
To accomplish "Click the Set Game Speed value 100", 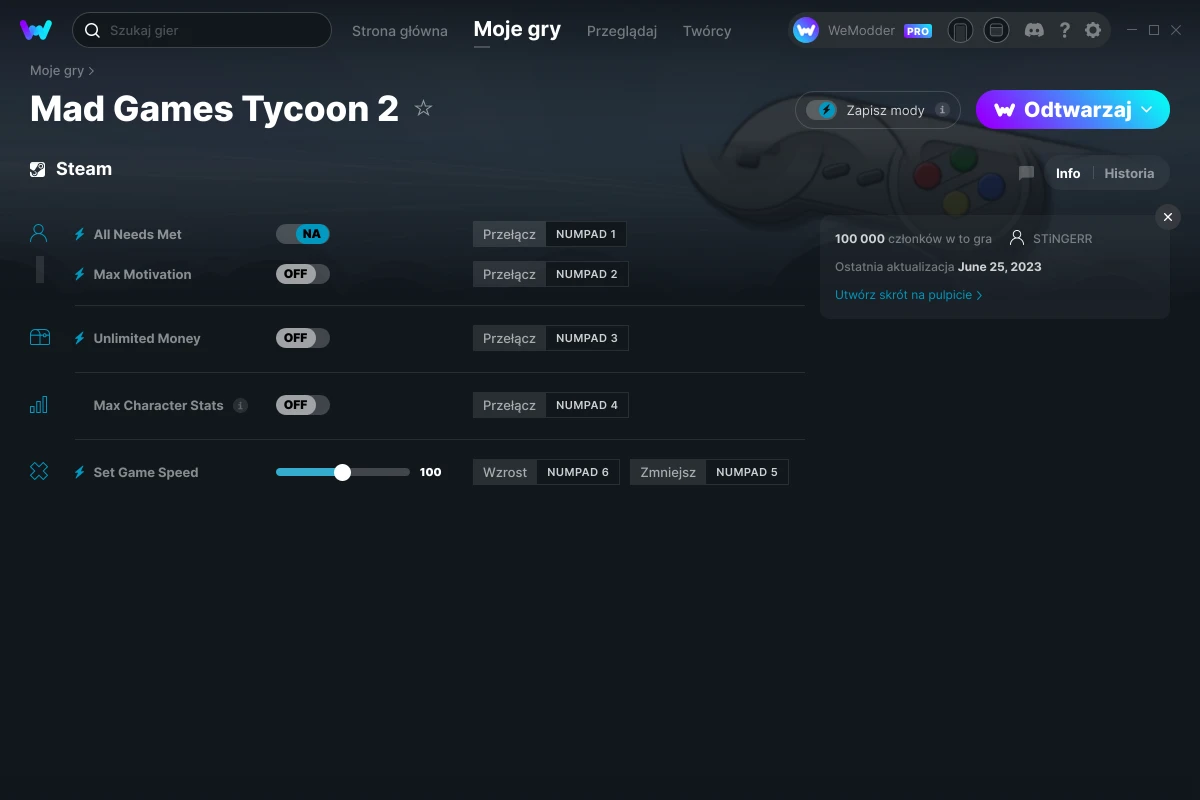I will click(431, 472).
